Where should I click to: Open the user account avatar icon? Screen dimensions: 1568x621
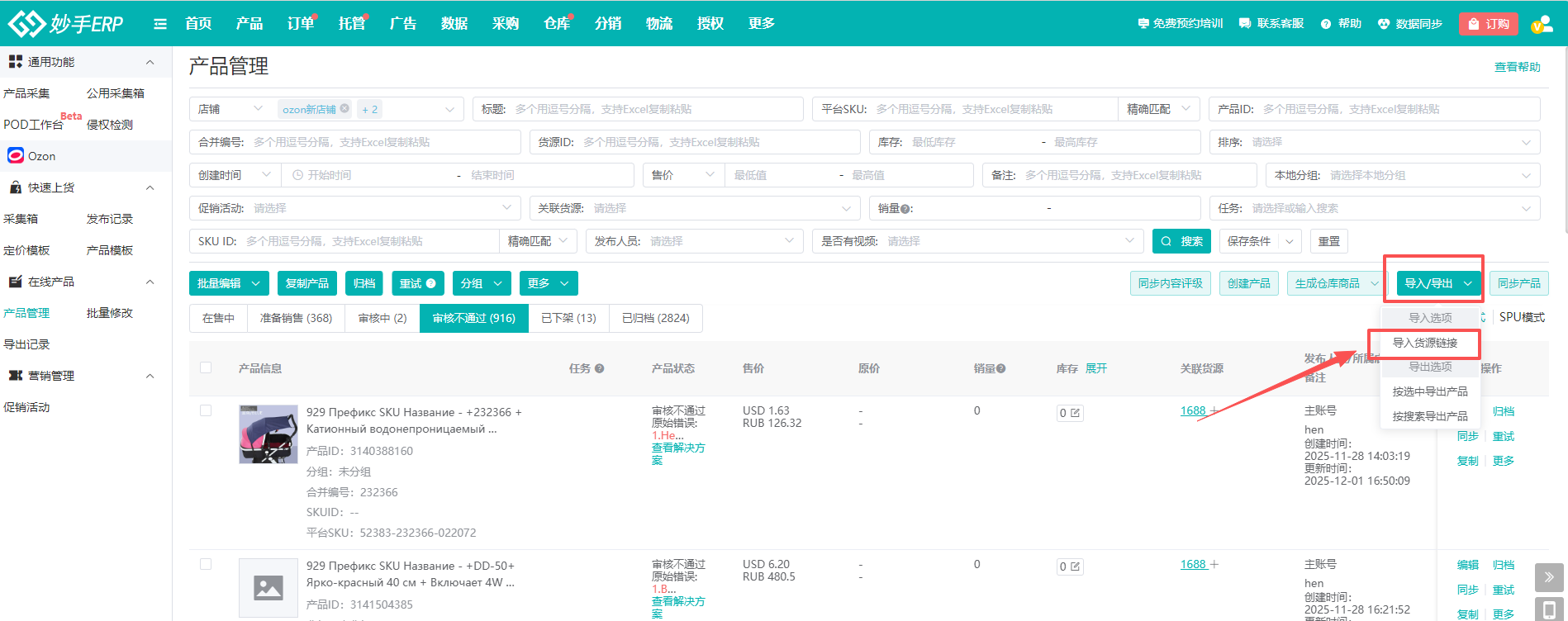pyautogui.click(x=1541, y=24)
